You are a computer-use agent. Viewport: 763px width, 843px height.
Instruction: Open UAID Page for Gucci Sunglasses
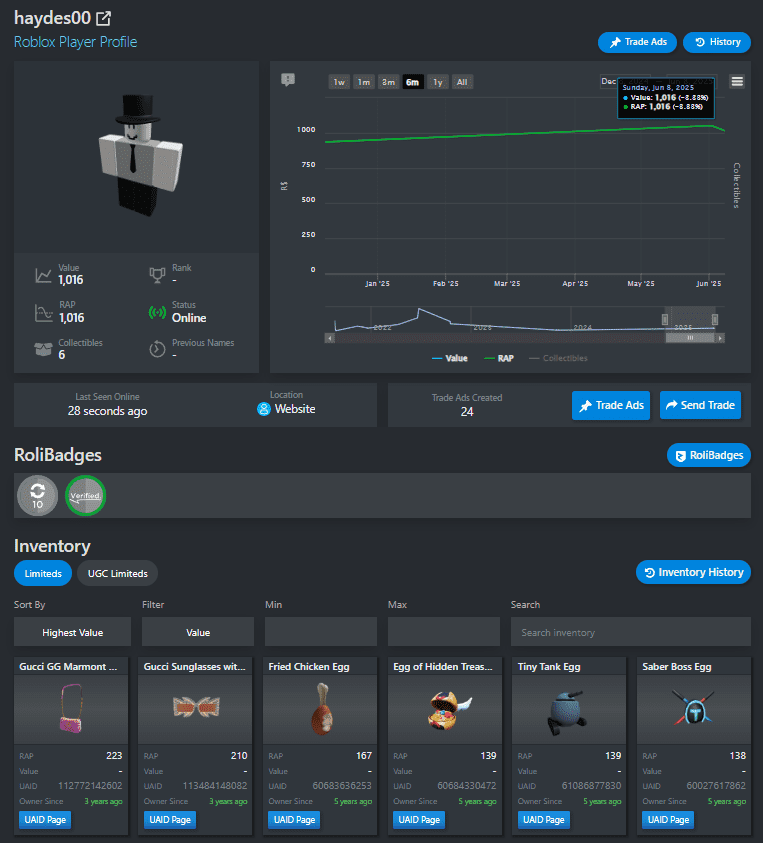pyautogui.click(x=170, y=820)
